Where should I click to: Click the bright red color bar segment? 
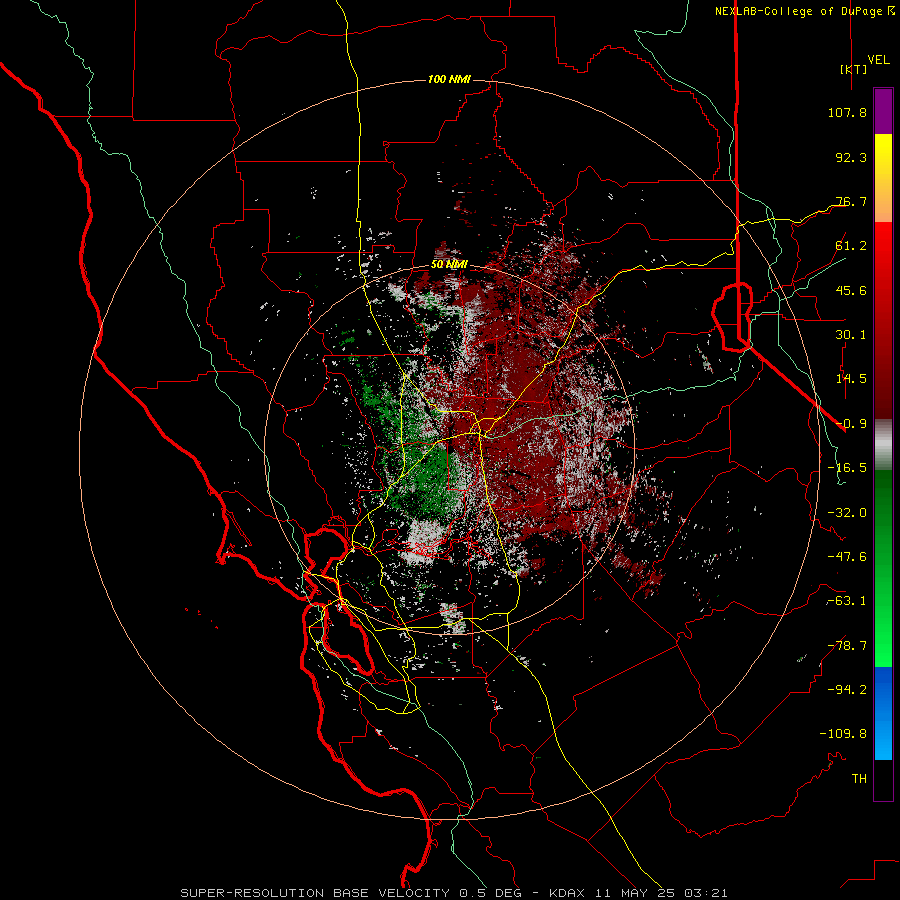[883, 320]
